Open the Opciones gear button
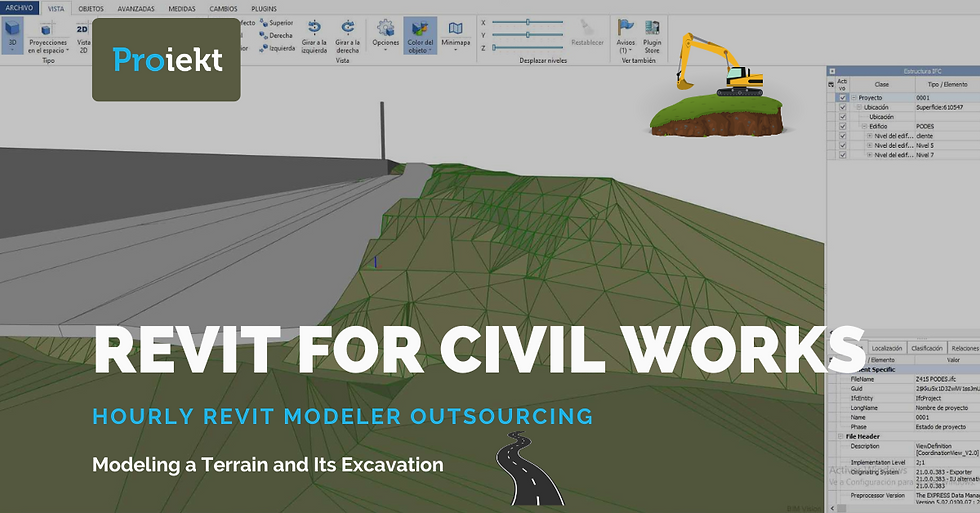The width and height of the screenshot is (980, 513). (386, 34)
